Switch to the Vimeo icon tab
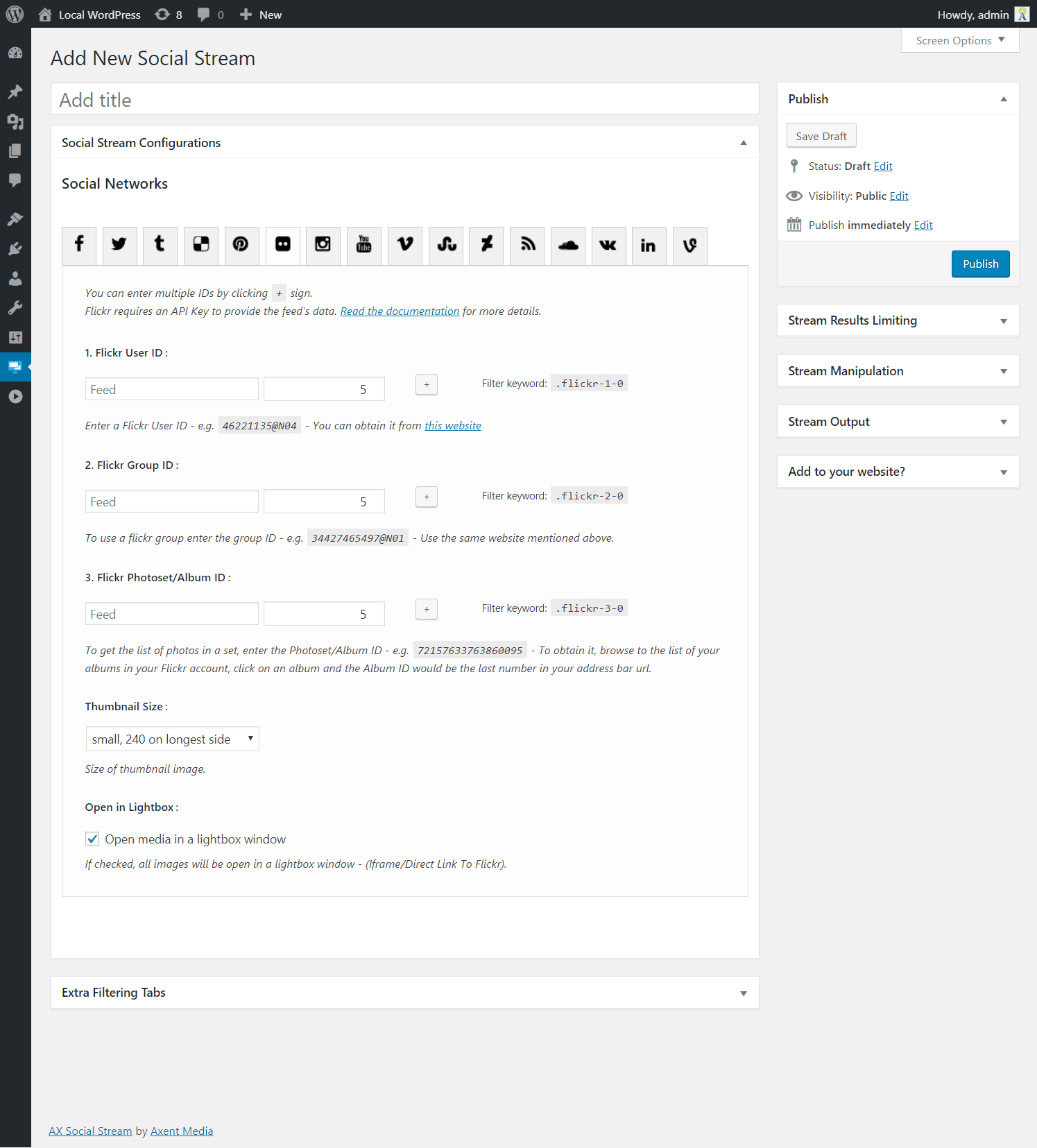 [405, 245]
